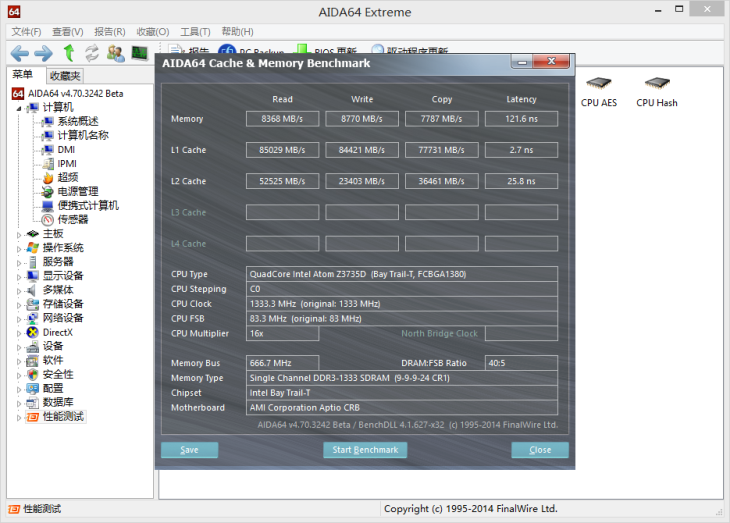Select the CPU AES benchmark icon
730x523 pixels.
tap(599, 93)
